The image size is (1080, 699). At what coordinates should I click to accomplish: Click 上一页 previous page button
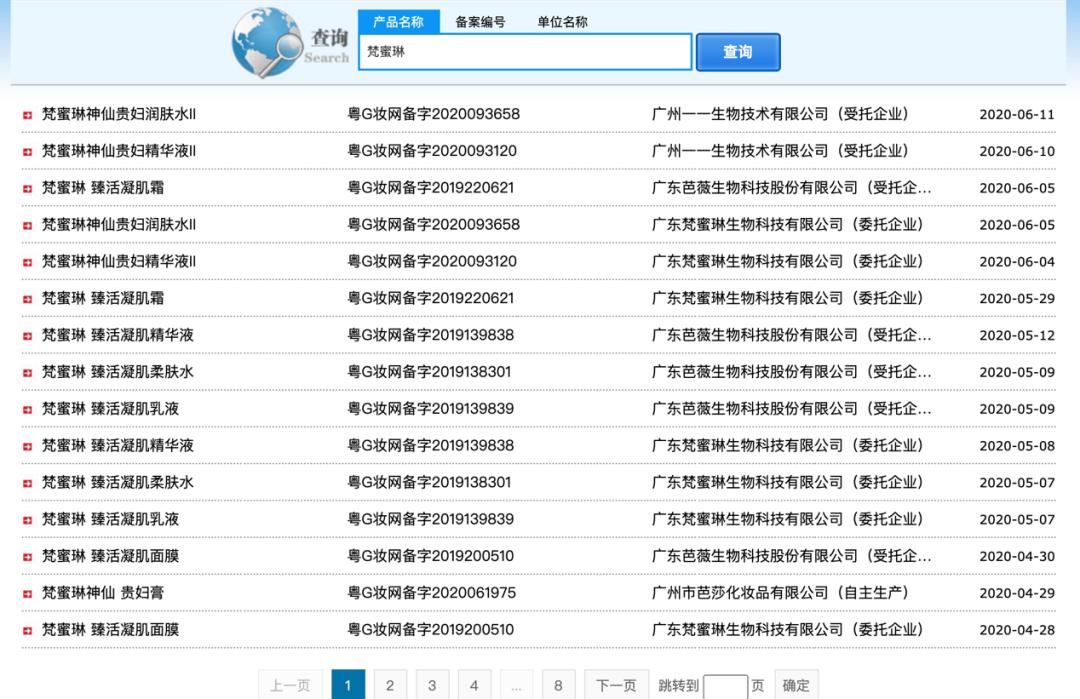tap(290, 685)
